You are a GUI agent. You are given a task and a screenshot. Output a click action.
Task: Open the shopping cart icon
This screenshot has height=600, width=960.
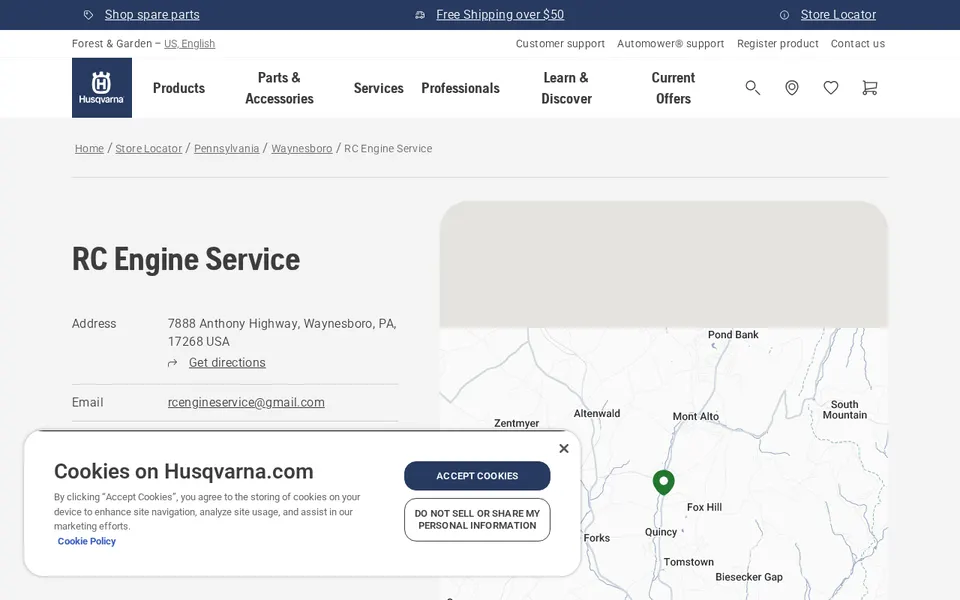[x=869, y=88]
